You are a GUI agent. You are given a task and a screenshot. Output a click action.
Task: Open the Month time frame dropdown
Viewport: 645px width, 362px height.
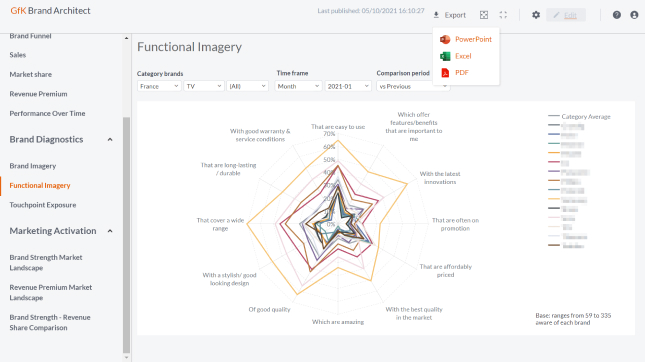coord(298,86)
